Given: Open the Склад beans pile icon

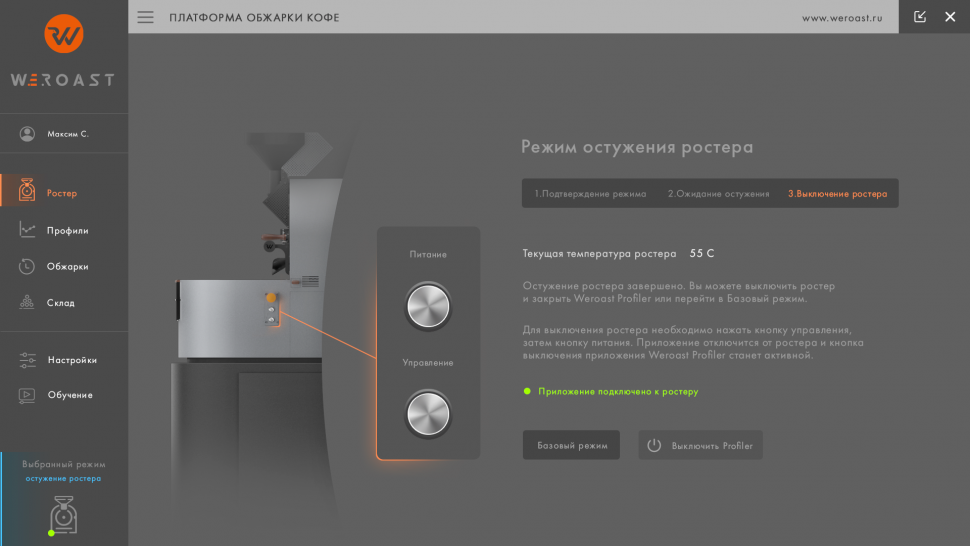Looking at the screenshot, I should click(27, 302).
